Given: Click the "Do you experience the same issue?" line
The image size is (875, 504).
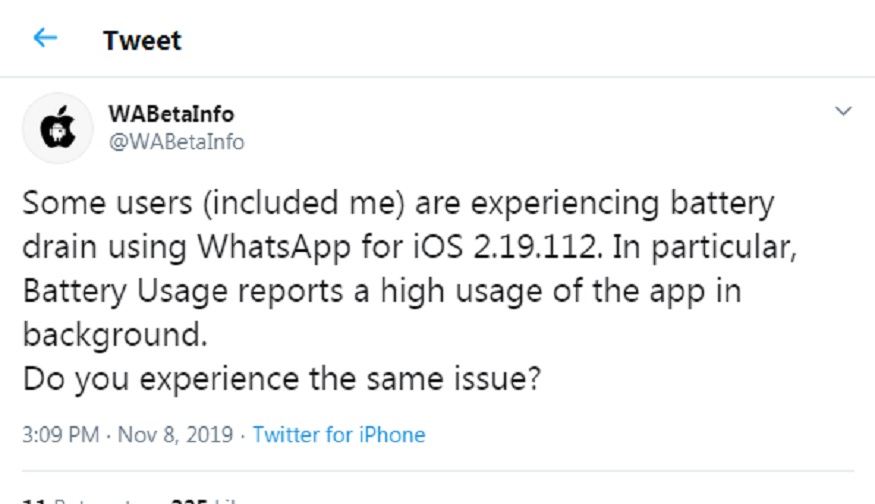Looking at the screenshot, I should click(x=281, y=379).
